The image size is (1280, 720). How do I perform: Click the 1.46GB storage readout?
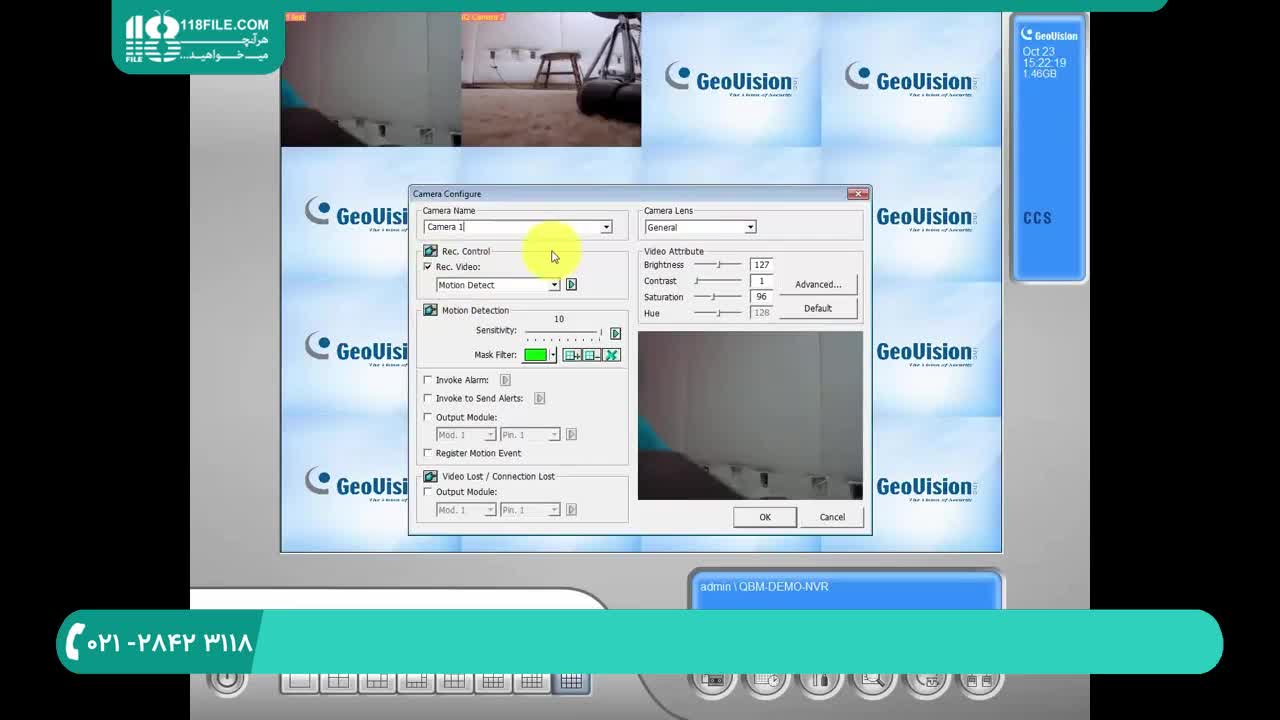[1040, 74]
